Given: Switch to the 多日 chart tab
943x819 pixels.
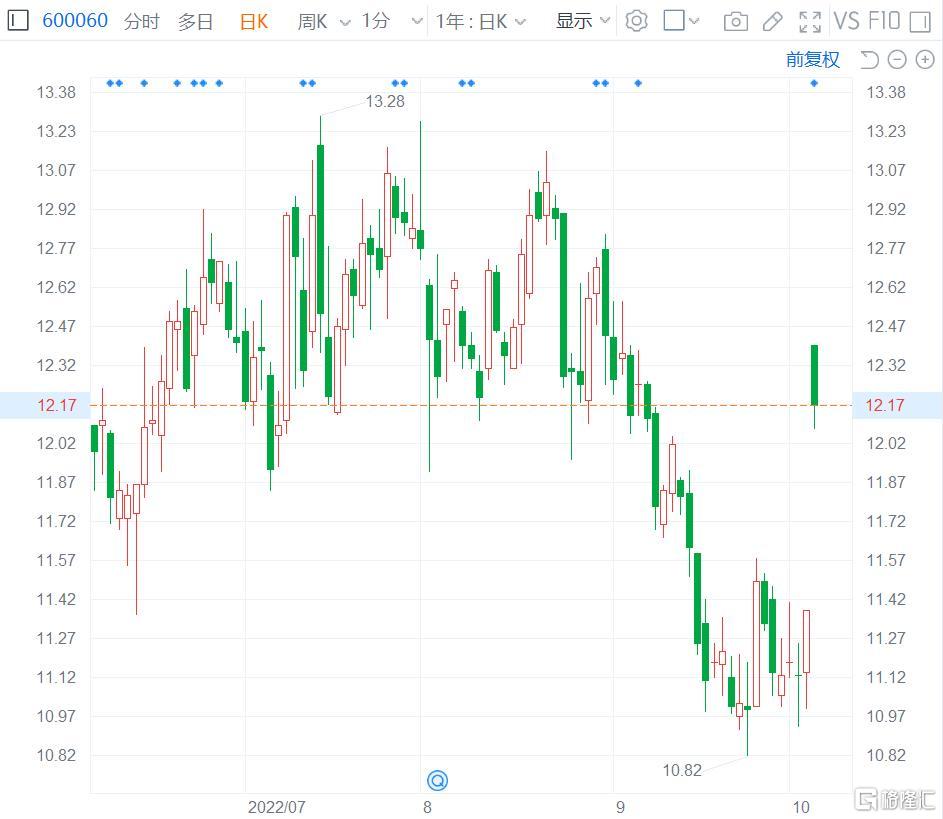Looking at the screenshot, I should click(195, 22).
